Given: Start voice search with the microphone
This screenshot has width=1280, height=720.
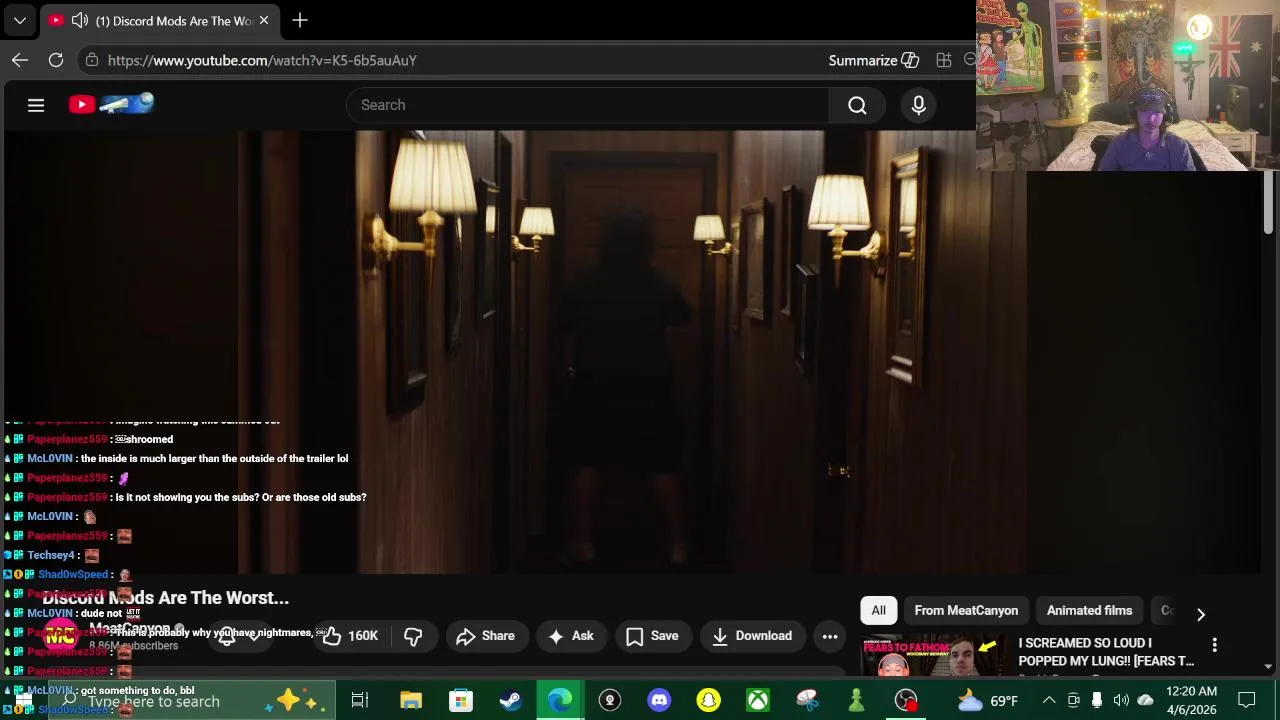Looking at the screenshot, I should [919, 105].
